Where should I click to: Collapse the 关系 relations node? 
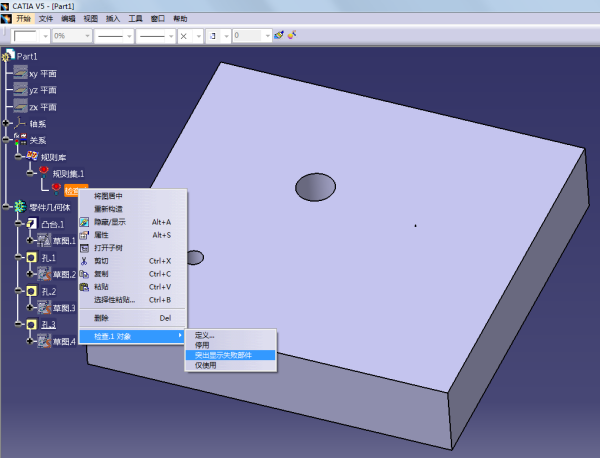pyautogui.click(x=6, y=140)
